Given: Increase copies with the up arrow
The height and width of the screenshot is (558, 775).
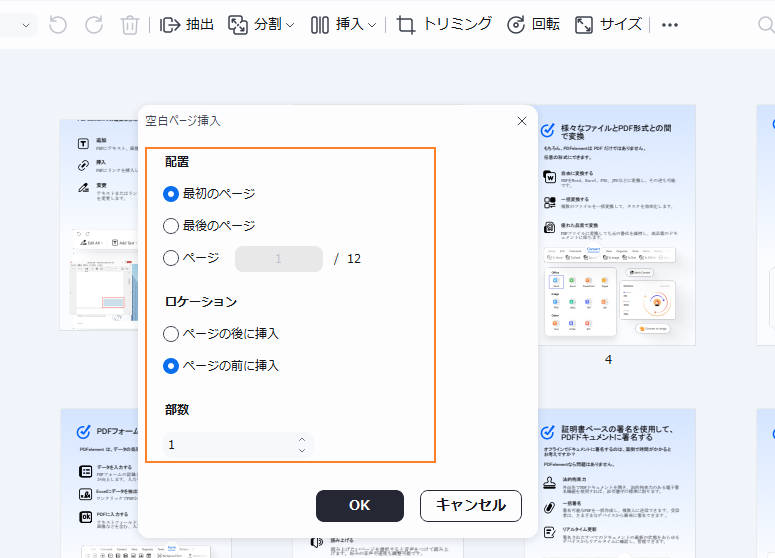Looking at the screenshot, I should [x=302, y=439].
